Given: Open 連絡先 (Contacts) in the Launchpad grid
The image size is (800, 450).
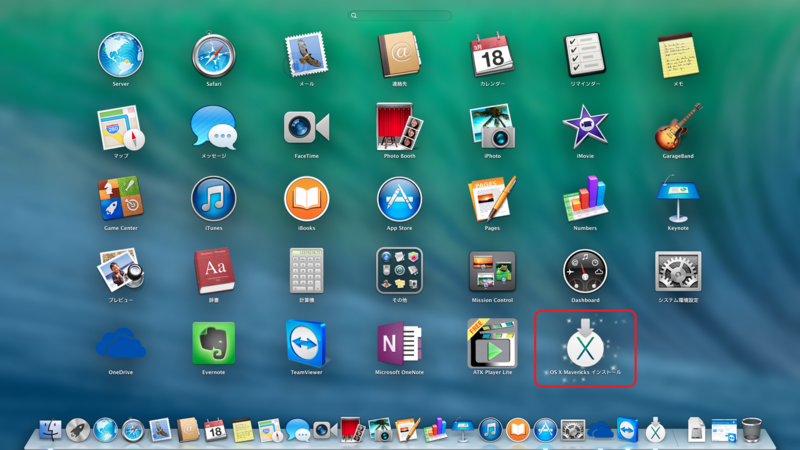Looking at the screenshot, I should (x=399, y=55).
